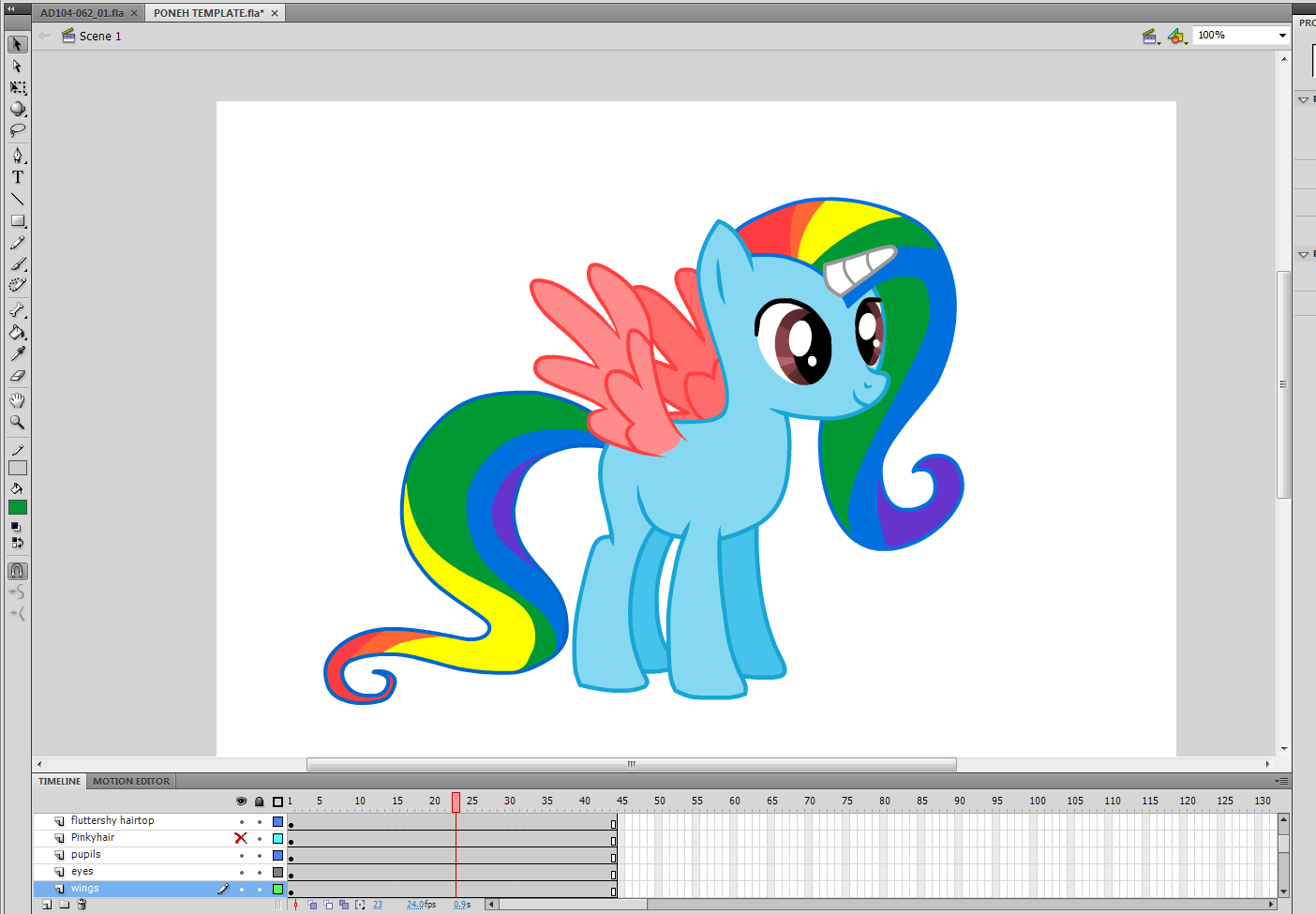Toggle outline view for pupils layer
This screenshot has width=1316, height=914.
click(x=277, y=855)
